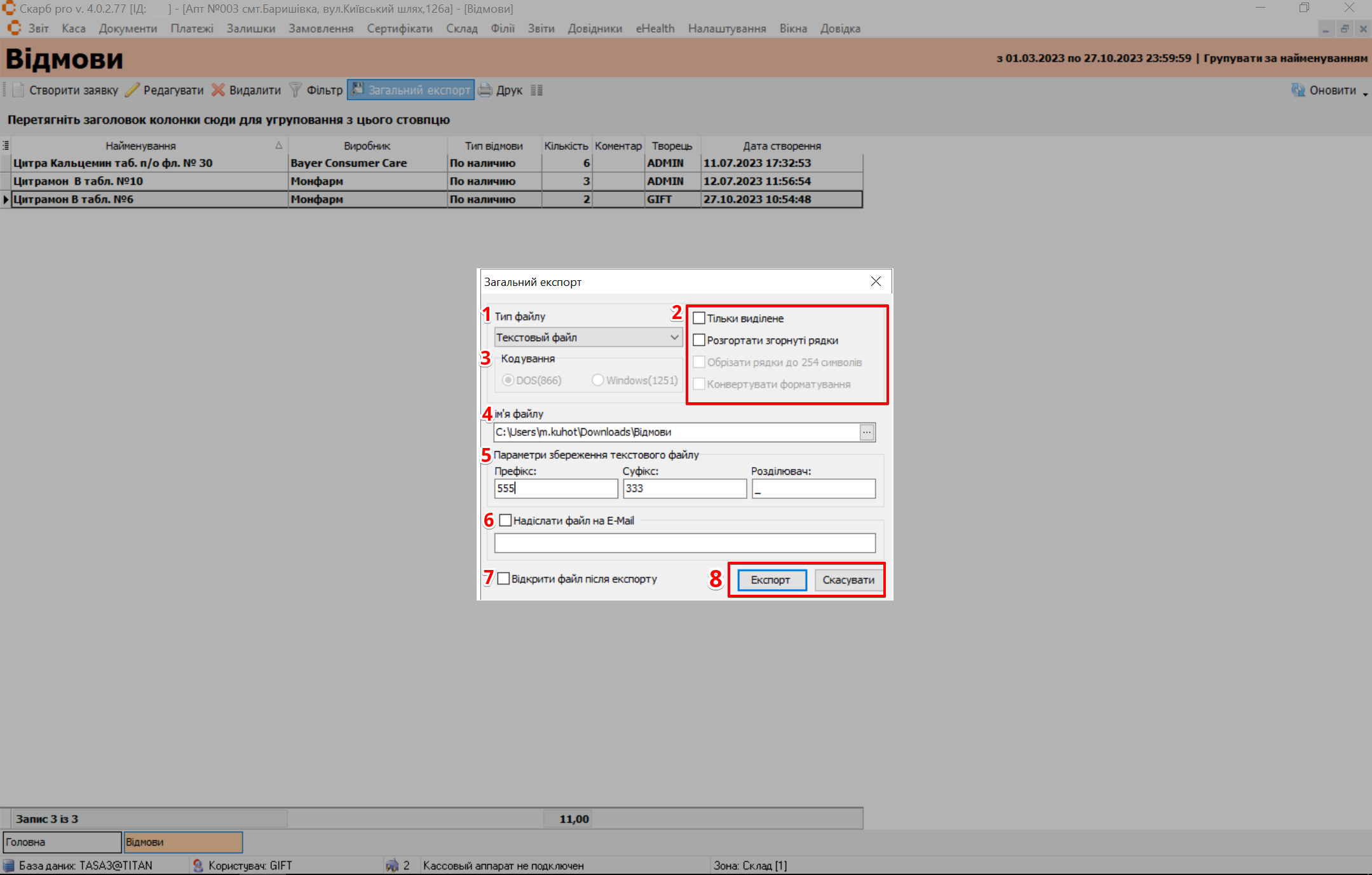The height and width of the screenshot is (875, 1372).
Task: Tick 'Відкрити файл після експорту' checkbox
Action: [503, 579]
